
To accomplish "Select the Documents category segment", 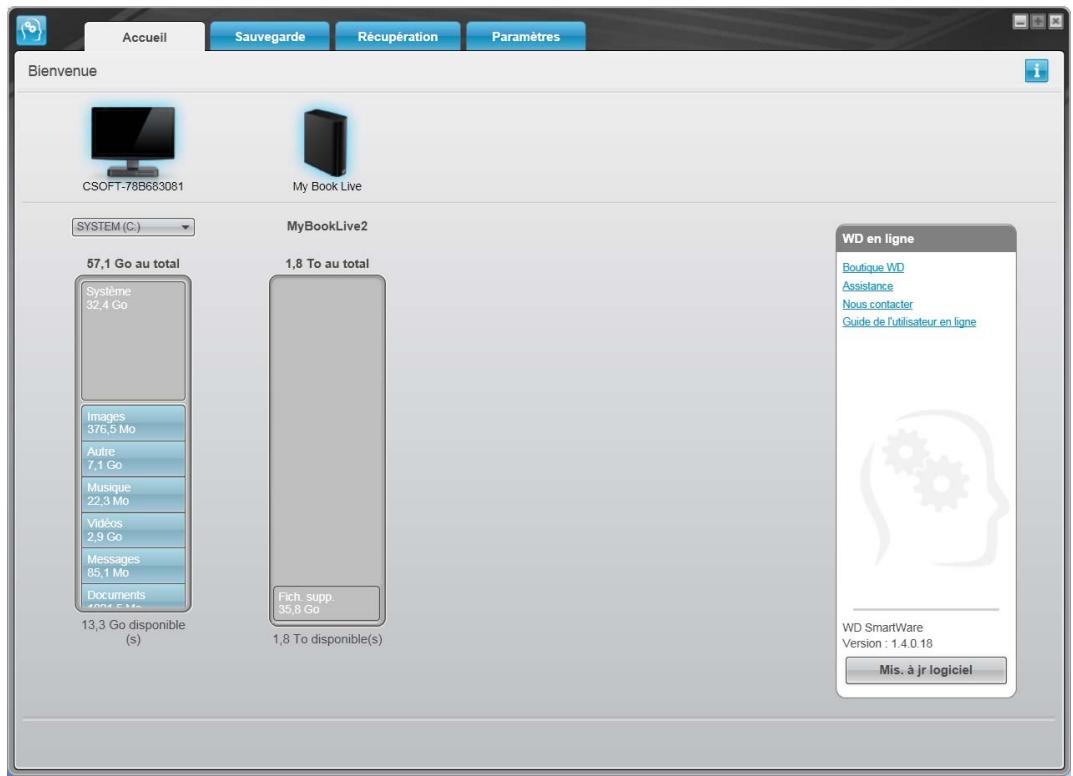I will click(x=133, y=595).
